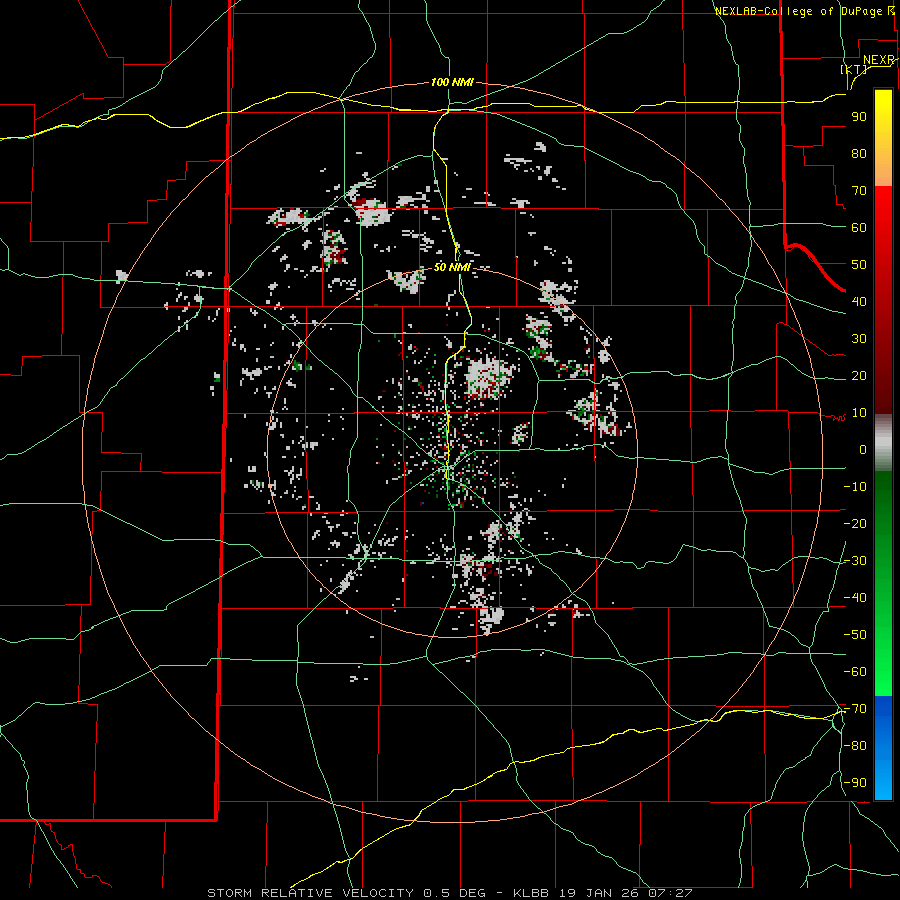Click the 40 value on velocity scale
The height and width of the screenshot is (900, 900).
[x=859, y=302]
